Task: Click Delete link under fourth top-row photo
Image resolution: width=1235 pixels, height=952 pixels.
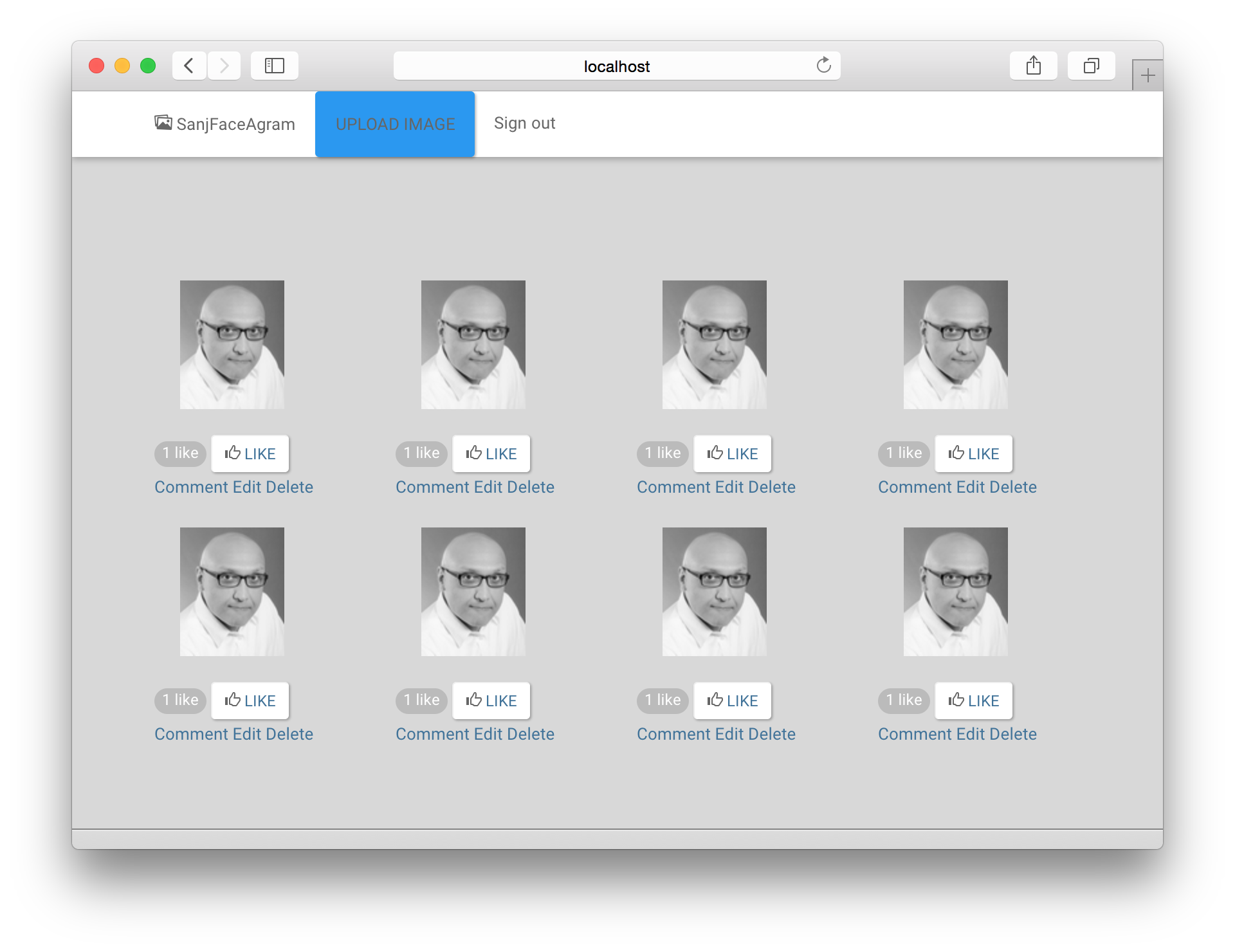Action: 1013,487
